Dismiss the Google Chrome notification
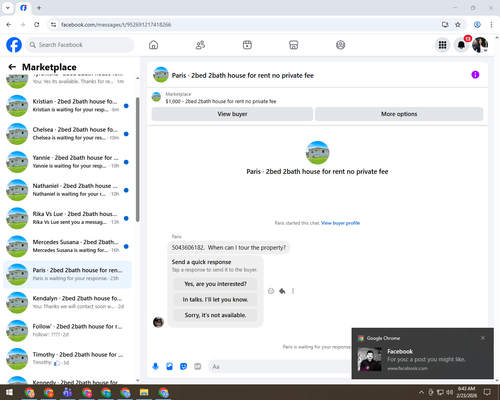Viewport: 500px width, 400px height. (483, 338)
